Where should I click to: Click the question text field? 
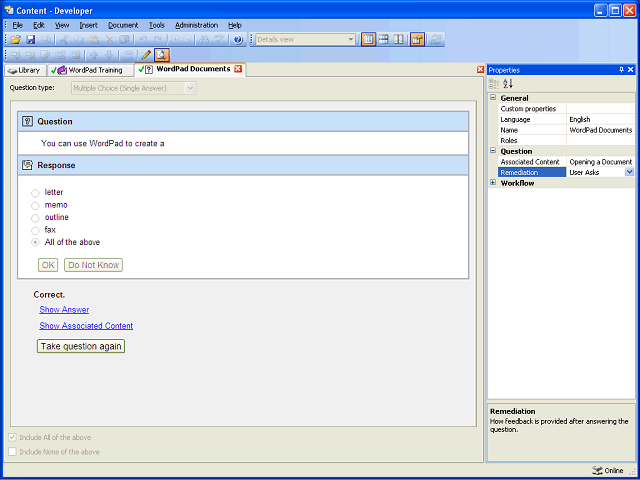tap(243, 143)
